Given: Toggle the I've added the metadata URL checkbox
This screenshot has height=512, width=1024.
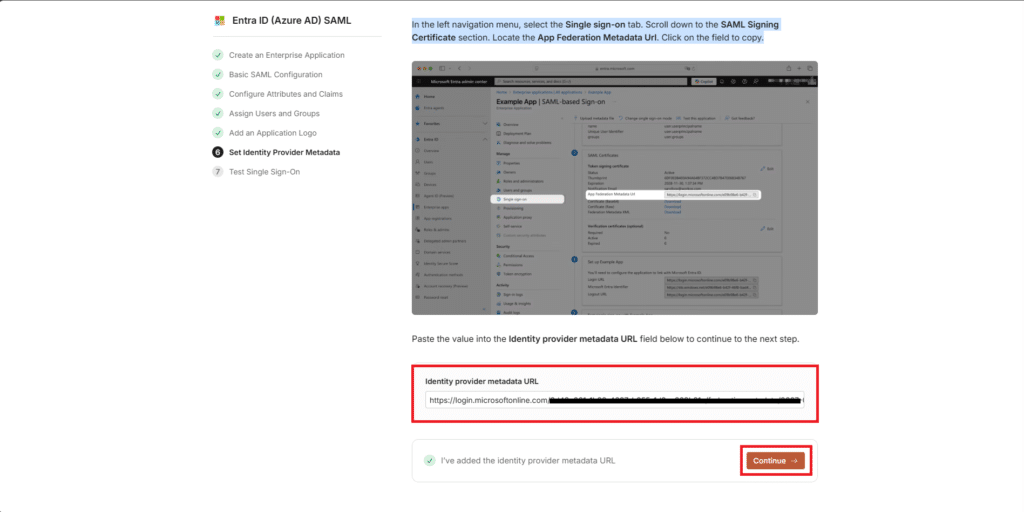Looking at the screenshot, I should point(429,460).
